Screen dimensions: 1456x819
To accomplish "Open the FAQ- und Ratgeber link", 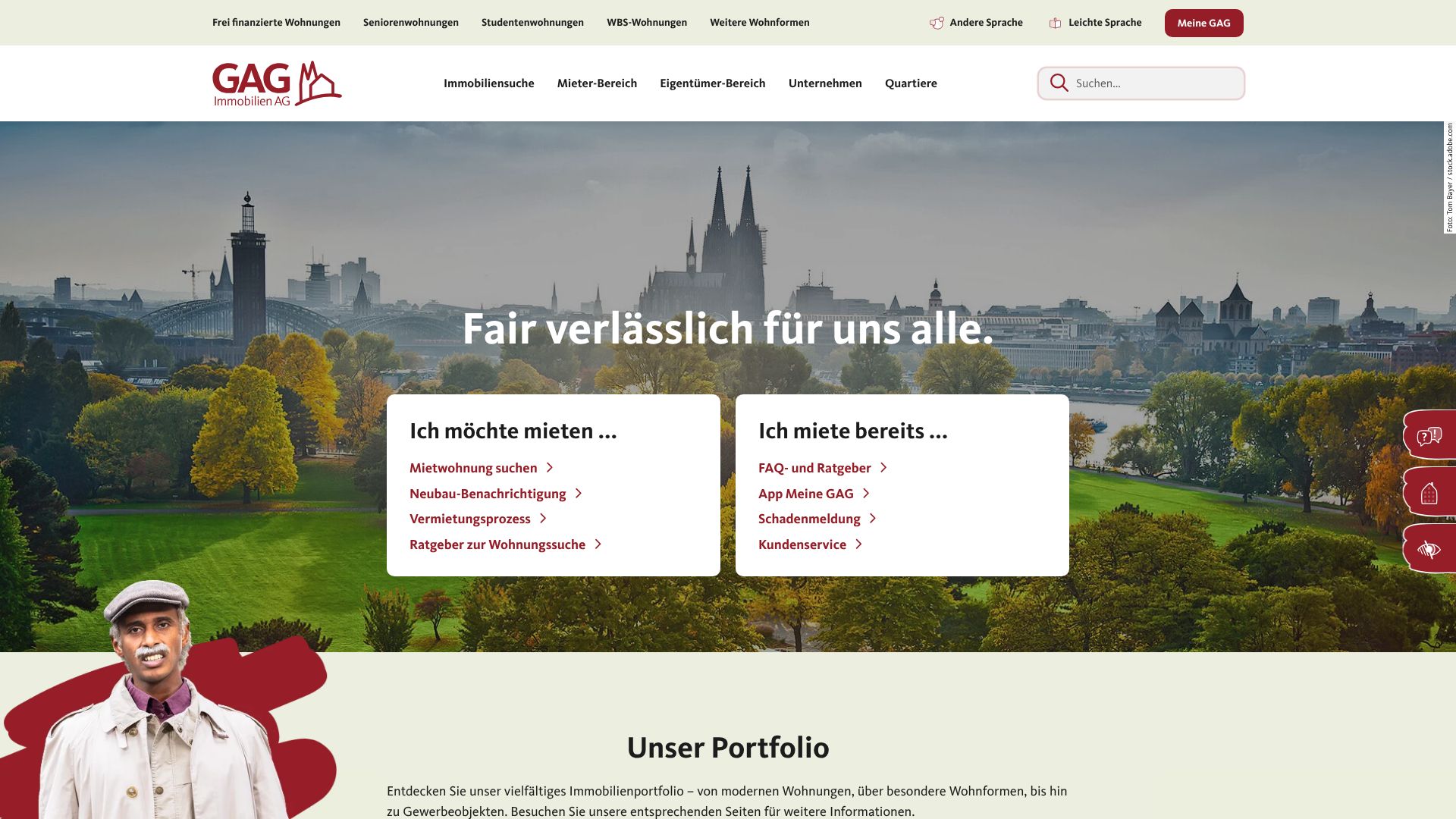I will pyautogui.click(x=814, y=468).
